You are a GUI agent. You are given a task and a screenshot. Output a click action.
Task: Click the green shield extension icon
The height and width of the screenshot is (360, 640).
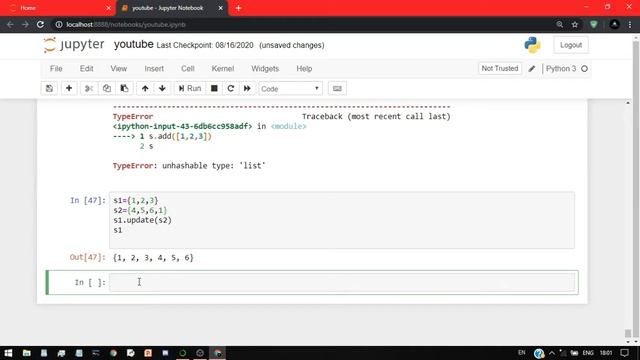(x=594, y=24)
